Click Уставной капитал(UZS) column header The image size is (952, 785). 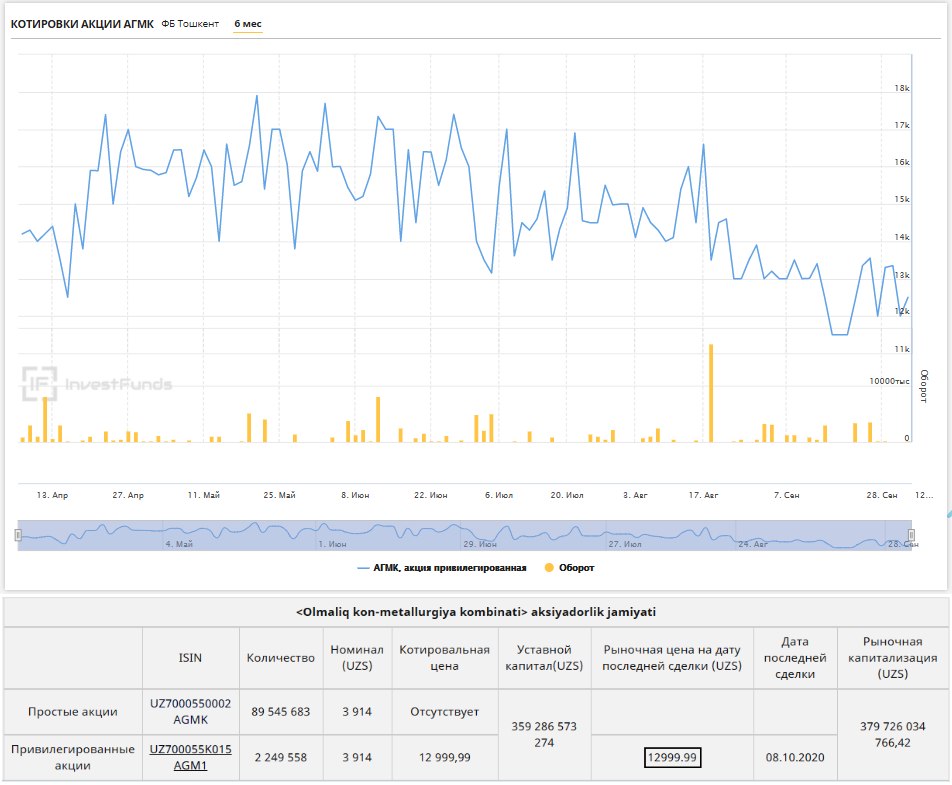point(544,658)
